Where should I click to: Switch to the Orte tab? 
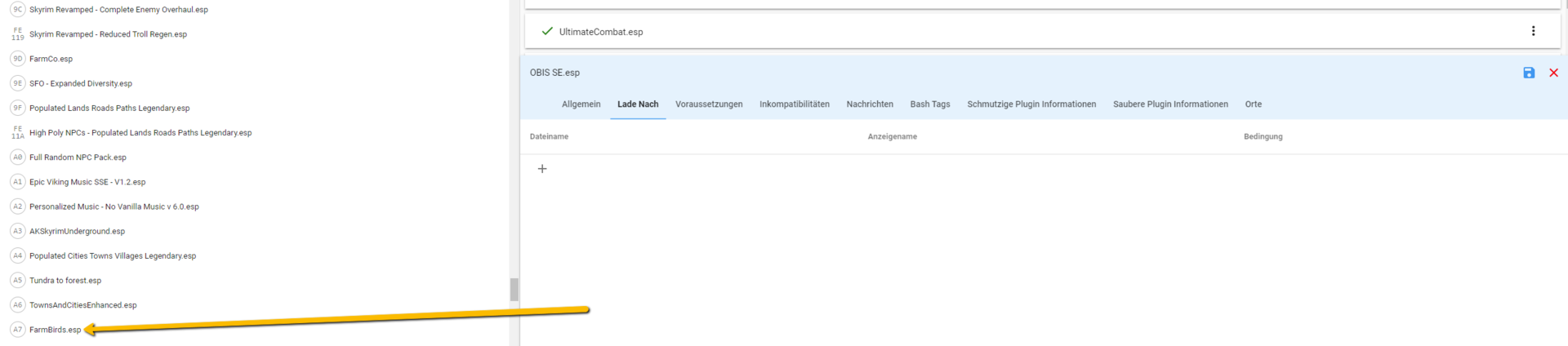pos(1253,104)
